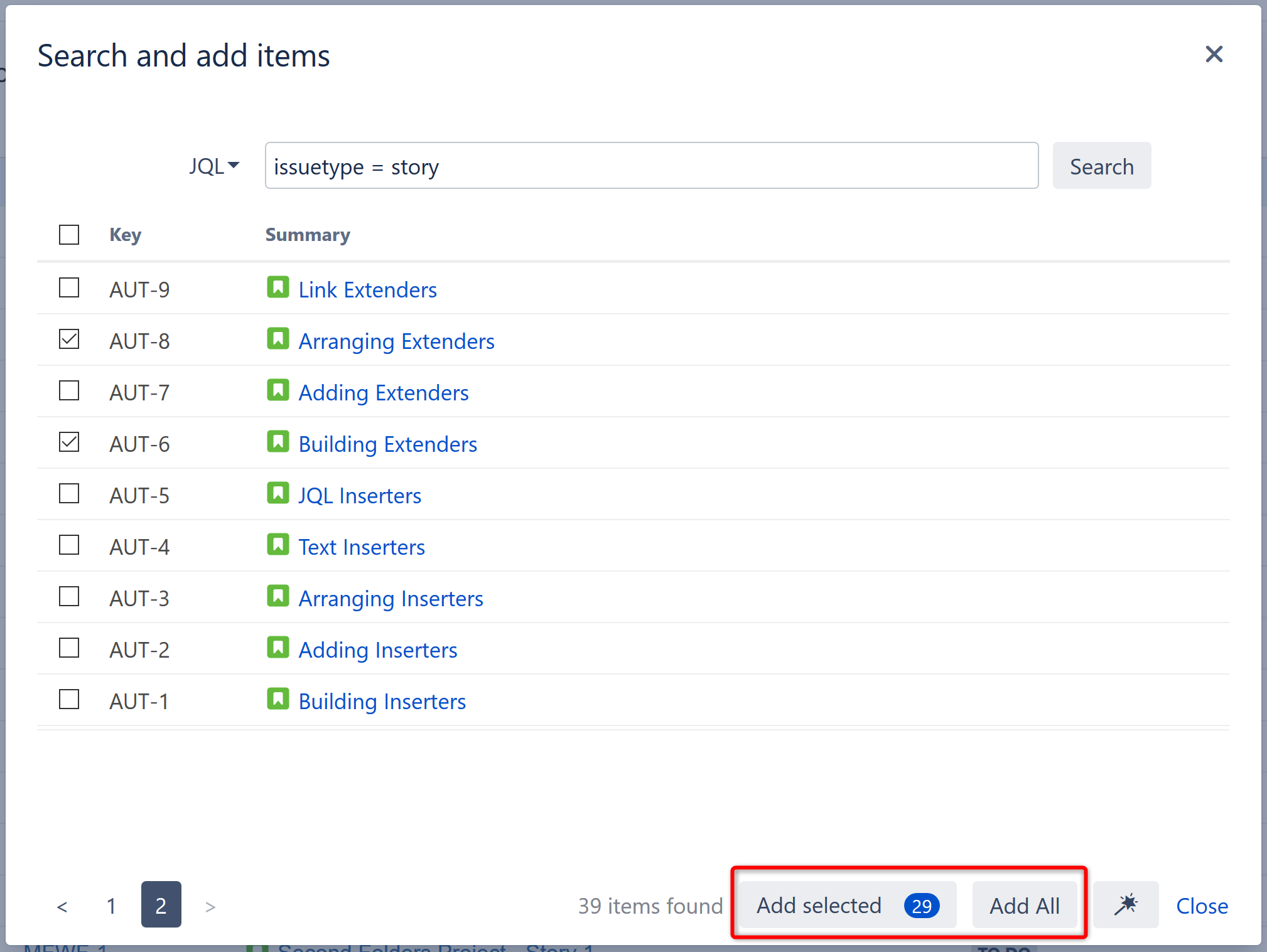
Task: Click the Add selected counter badge showing 29
Action: pyautogui.click(x=922, y=905)
